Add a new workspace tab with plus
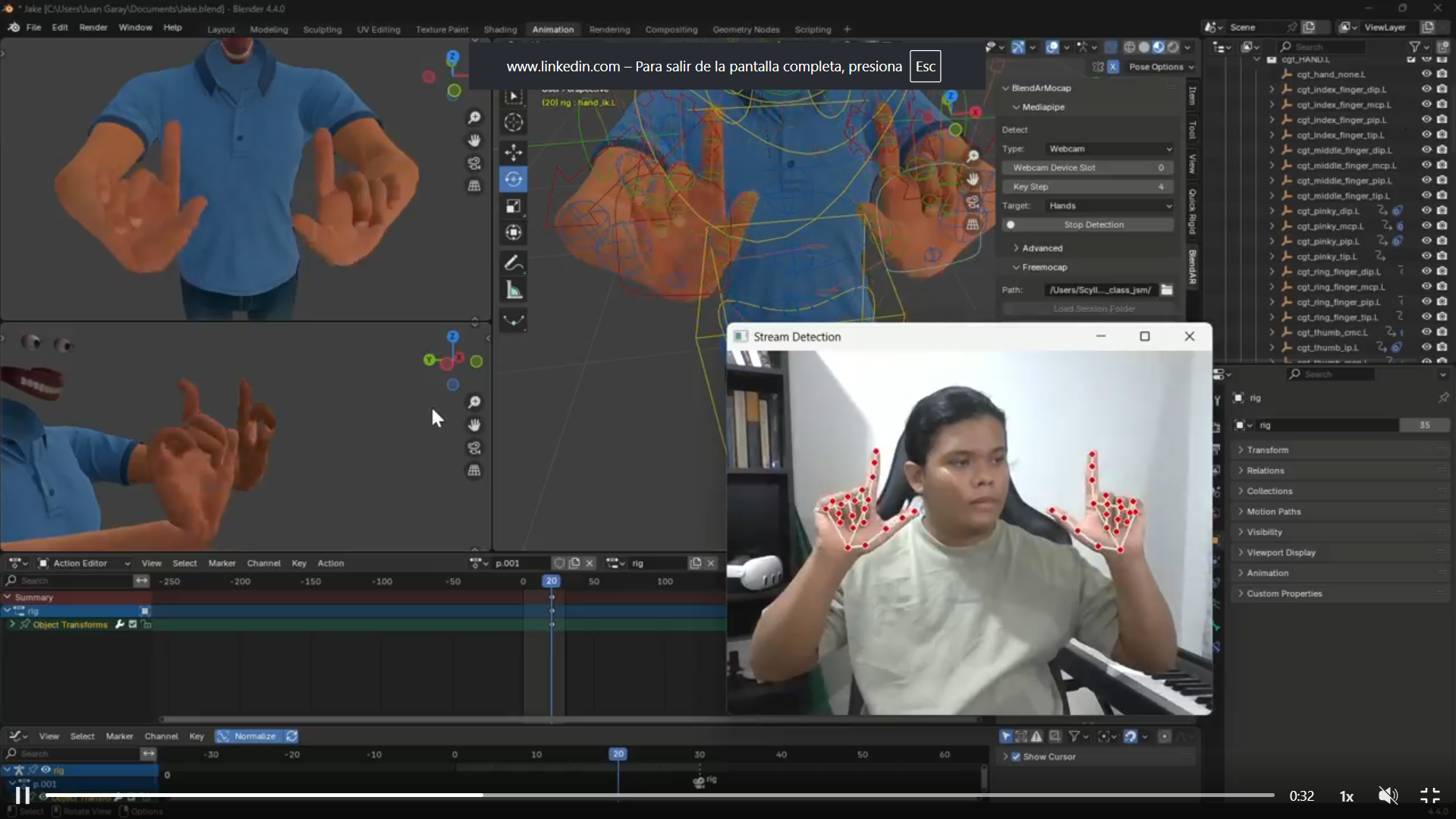This screenshot has width=1456, height=819. pos(847,30)
